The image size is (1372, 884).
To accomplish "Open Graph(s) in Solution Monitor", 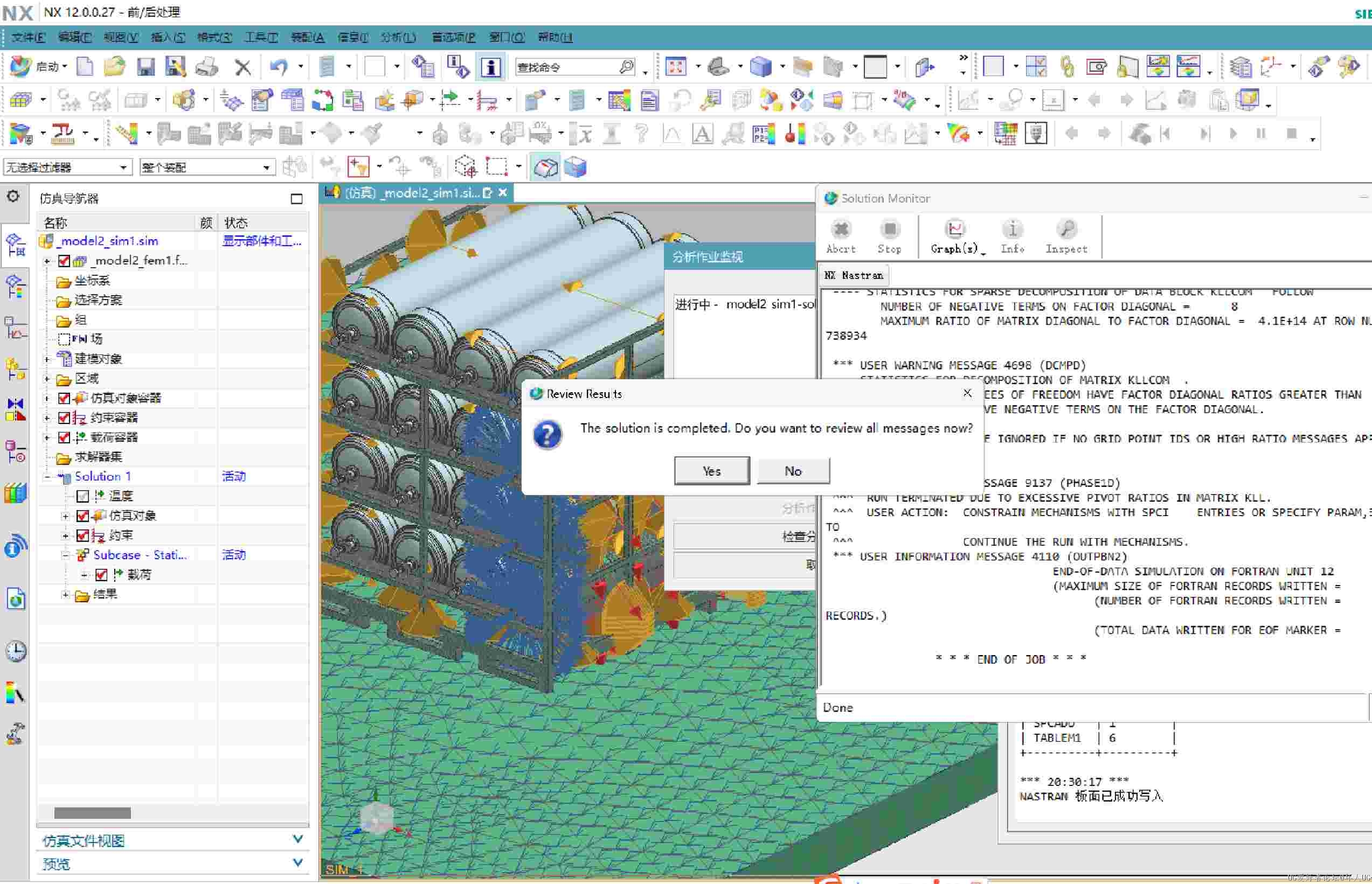I will tap(955, 236).
